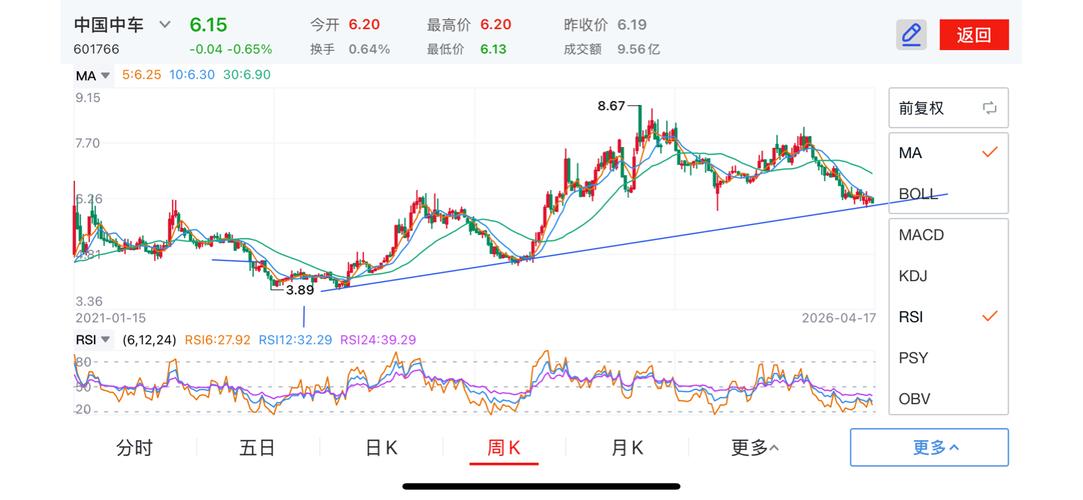The height and width of the screenshot is (500, 1083).
Task: Switch to the 周K tab
Action: [504, 448]
